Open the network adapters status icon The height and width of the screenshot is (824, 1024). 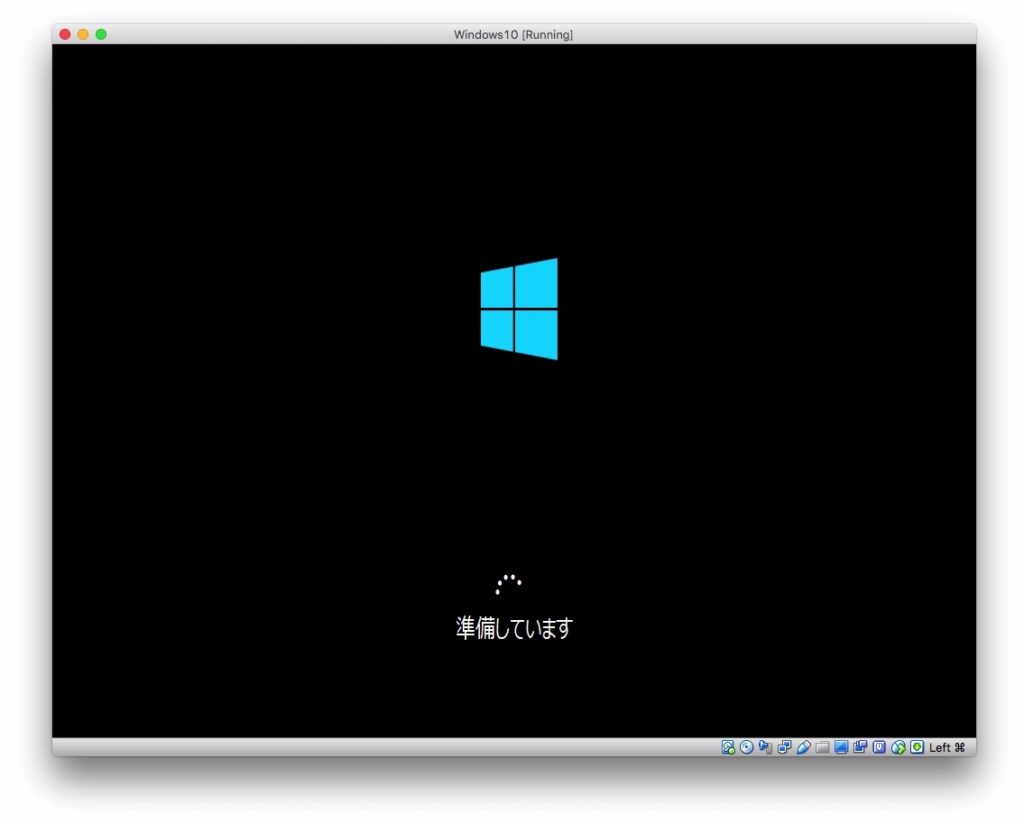coord(784,747)
